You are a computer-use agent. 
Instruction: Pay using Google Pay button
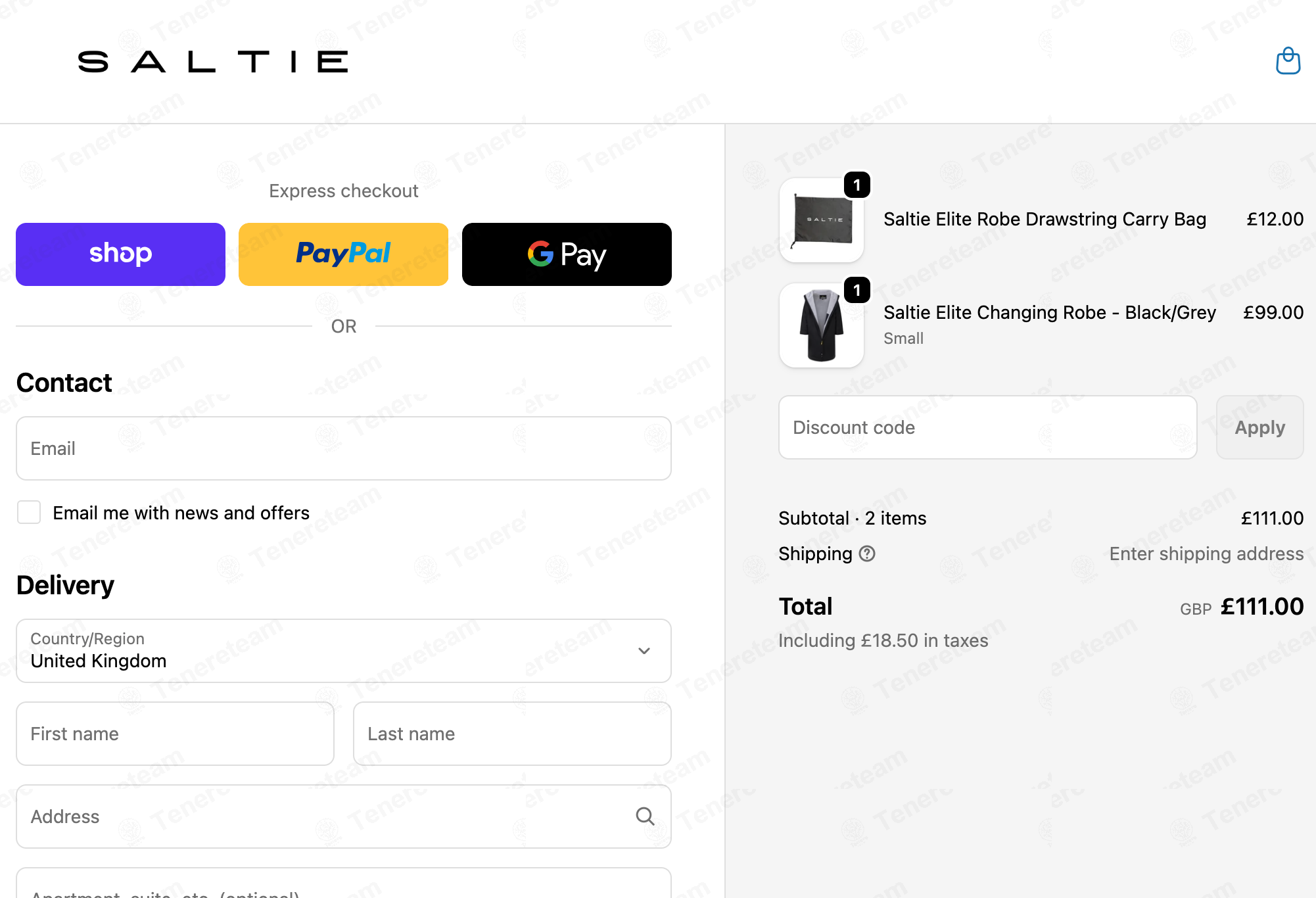pos(567,254)
